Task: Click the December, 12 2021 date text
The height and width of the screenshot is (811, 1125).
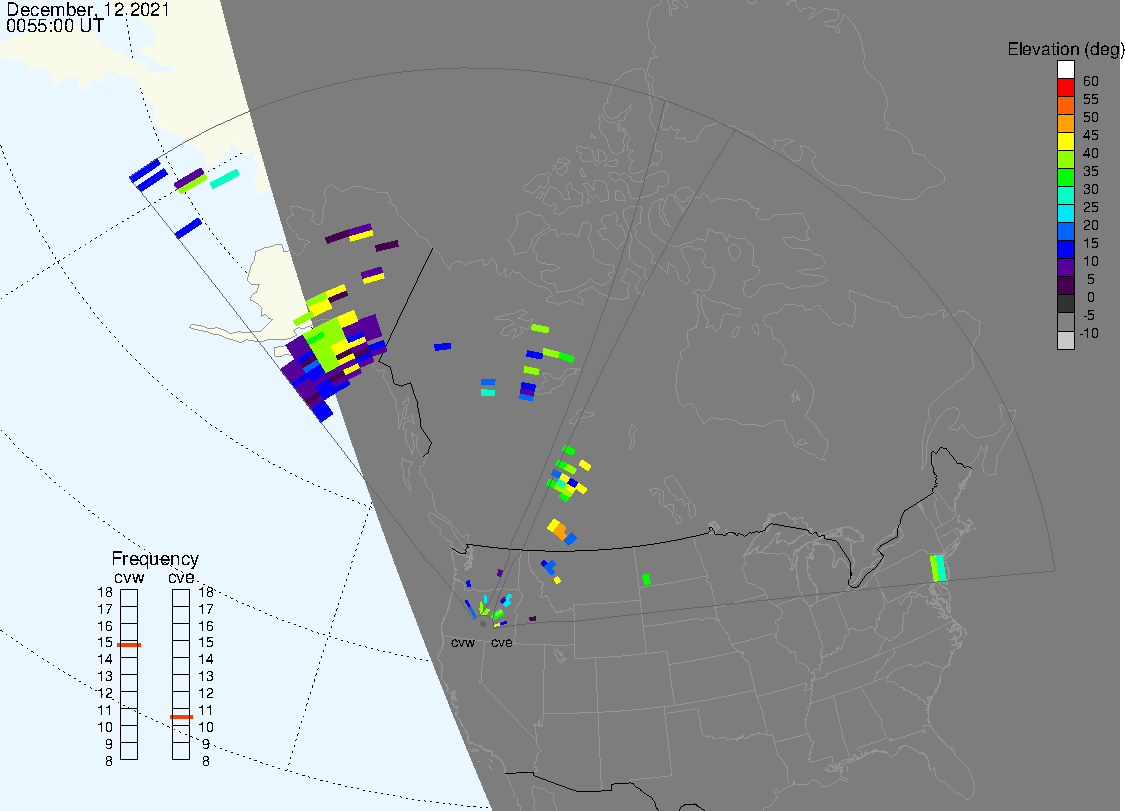Action: pyautogui.click(x=88, y=9)
